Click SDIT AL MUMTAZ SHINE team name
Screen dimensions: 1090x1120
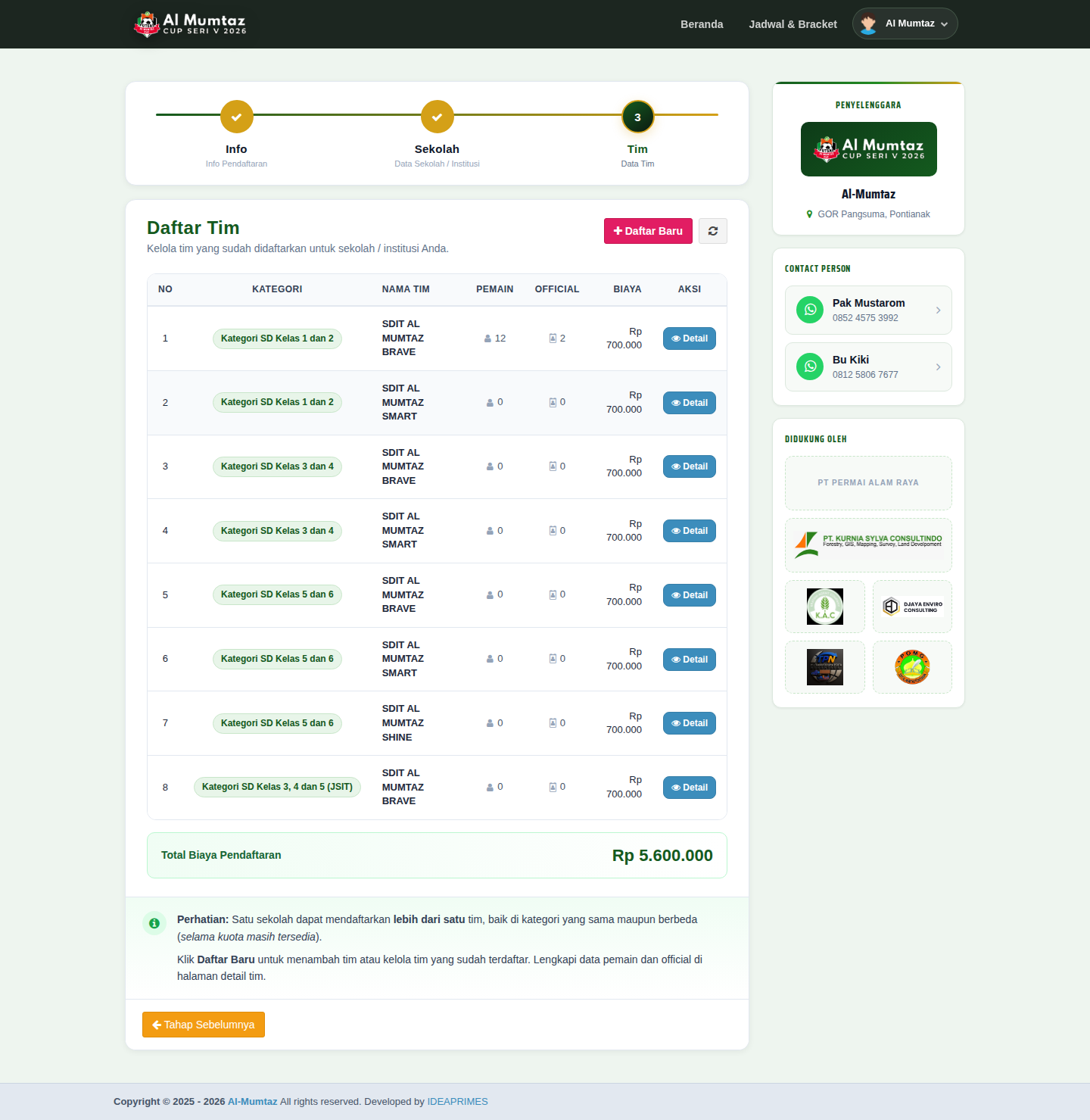pyautogui.click(x=403, y=723)
